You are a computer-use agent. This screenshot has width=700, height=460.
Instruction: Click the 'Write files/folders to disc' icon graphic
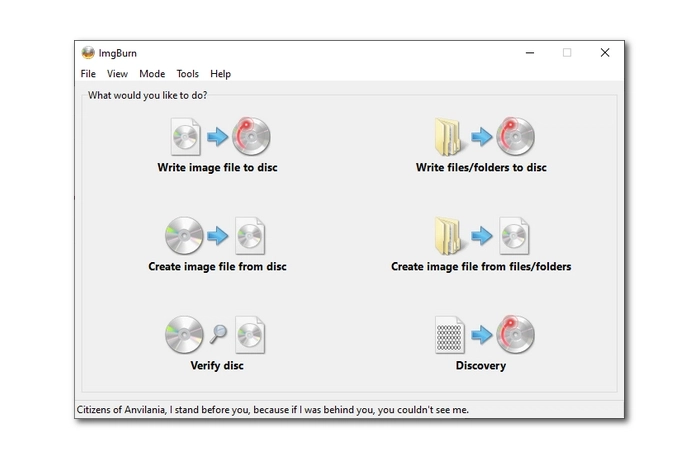(484, 136)
